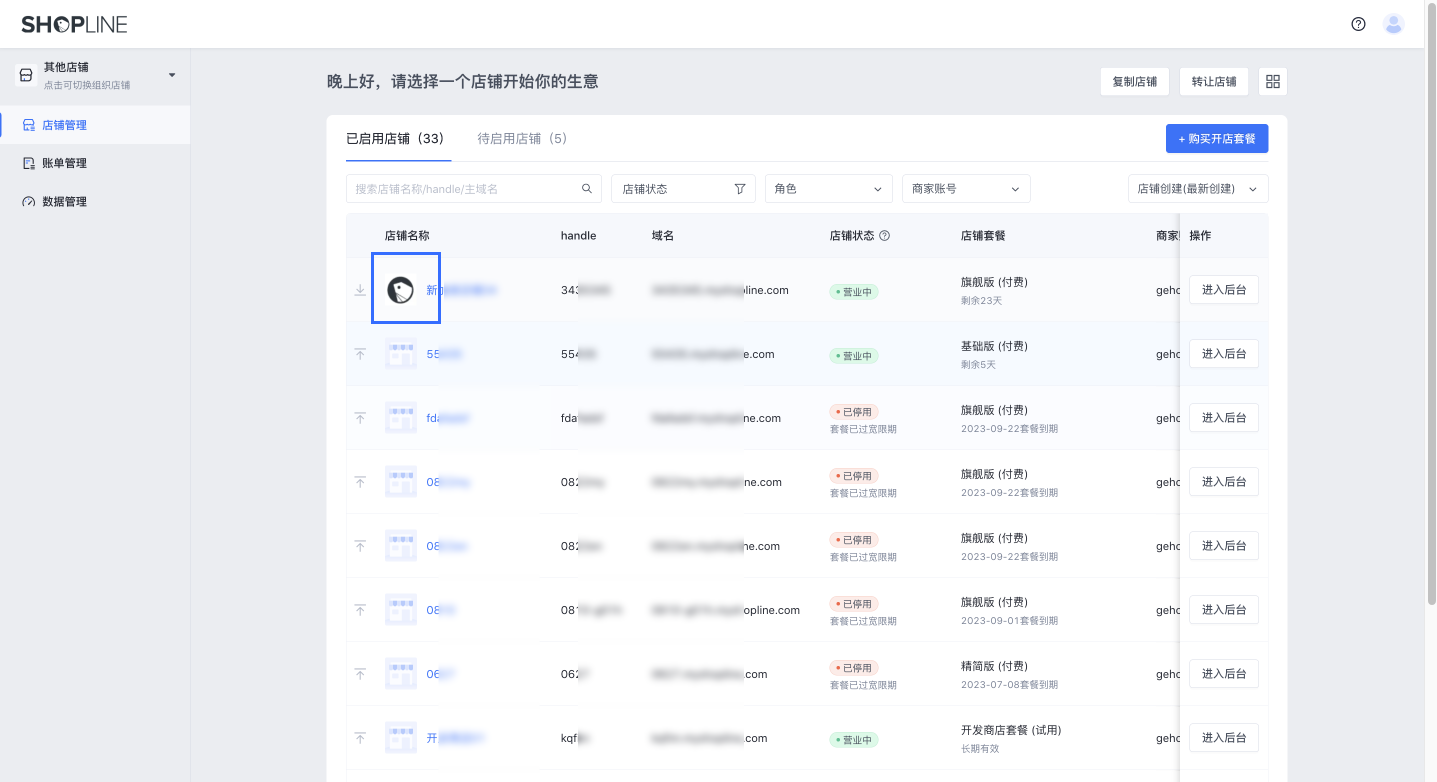1437x782 pixels.
Task: Open the 店铺状态 filter dropdown
Action: (683, 188)
